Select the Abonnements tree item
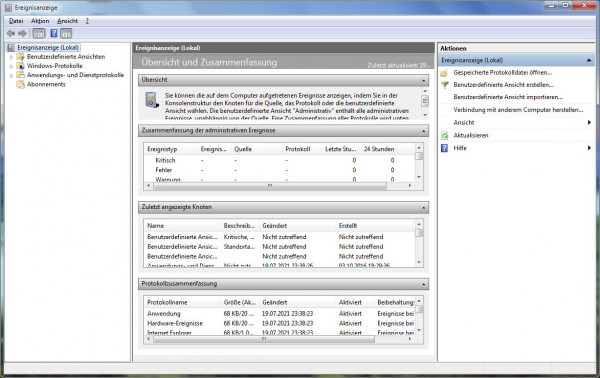Image resolution: width=600 pixels, height=378 pixels. [x=46, y=84]
